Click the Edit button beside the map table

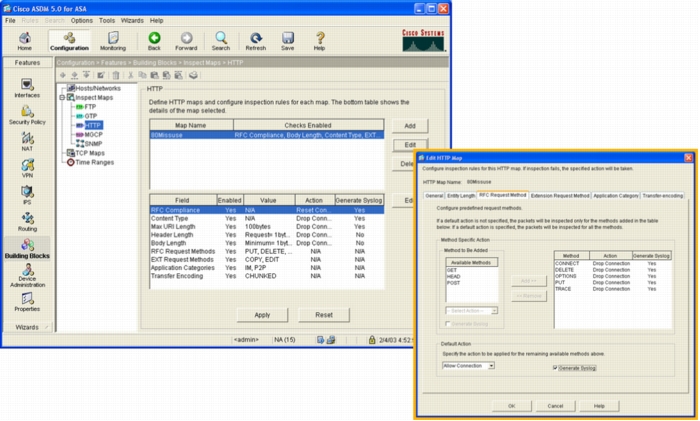[x=410, y=145]
